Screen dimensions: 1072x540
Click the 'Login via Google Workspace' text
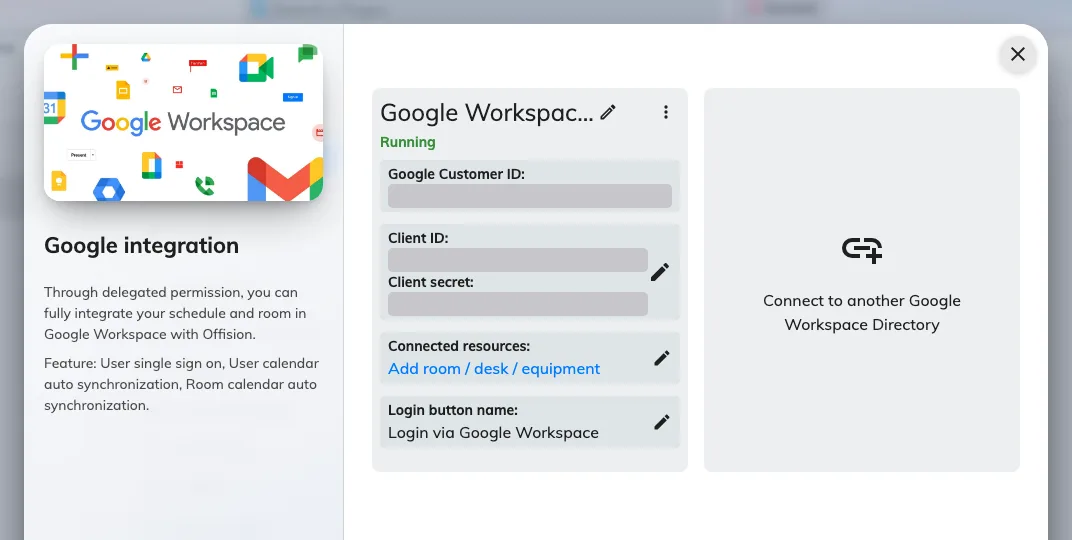[493, 433]
